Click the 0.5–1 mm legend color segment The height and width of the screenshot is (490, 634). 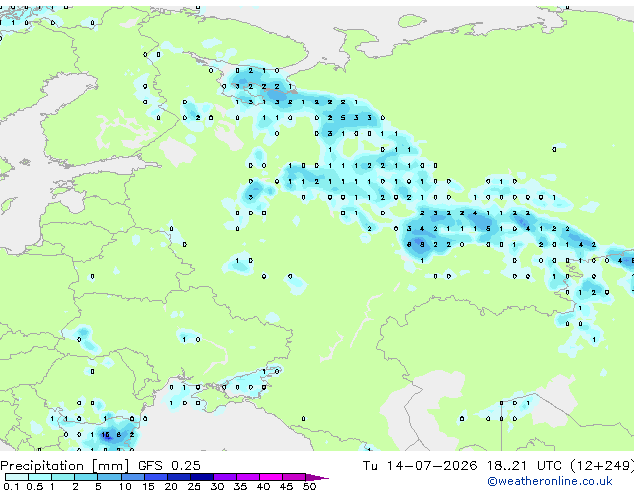pos(40,477)
